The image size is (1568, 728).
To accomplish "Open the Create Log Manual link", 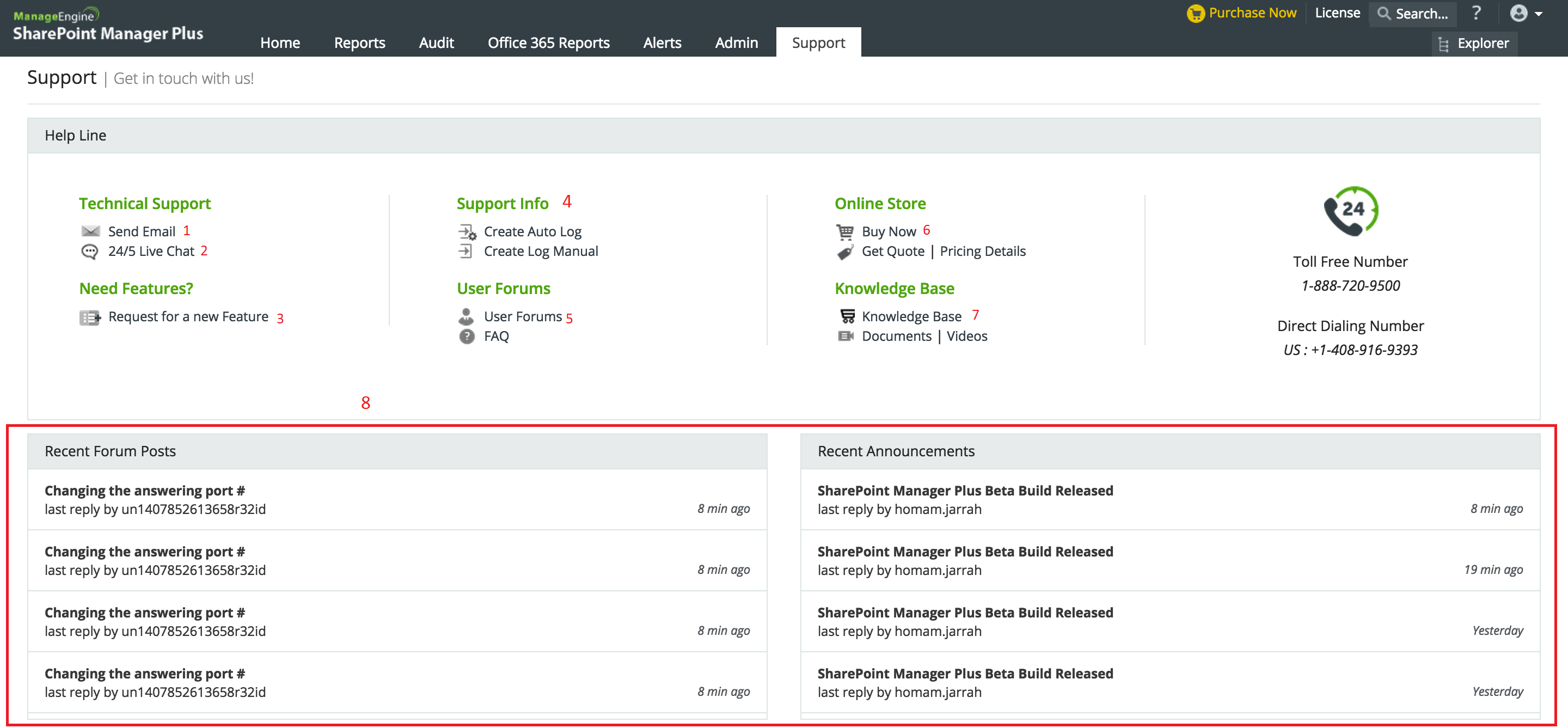I will tap(541, 252).
